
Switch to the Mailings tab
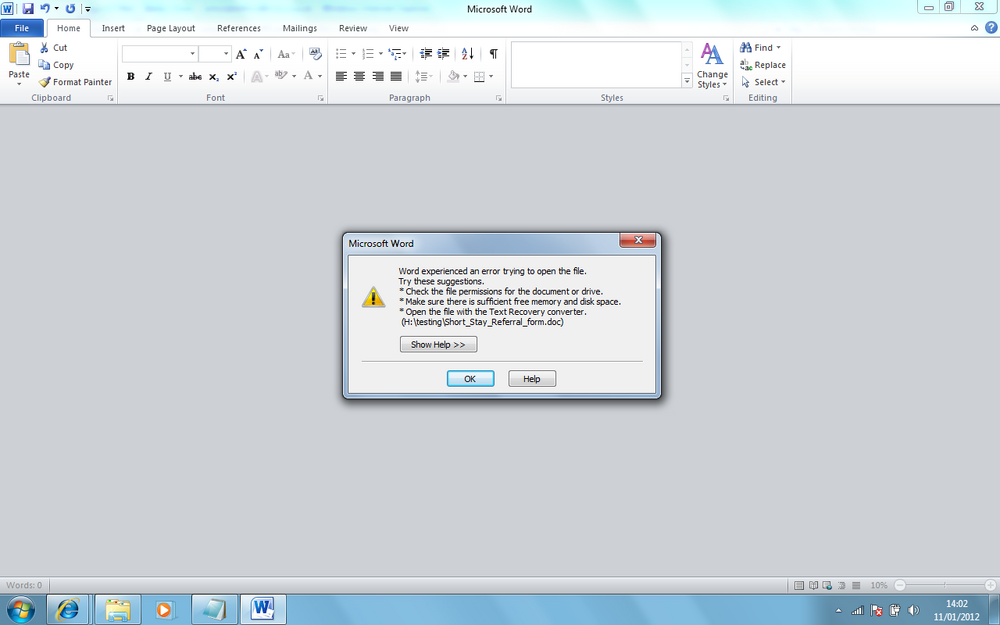[x=300, y=28]
